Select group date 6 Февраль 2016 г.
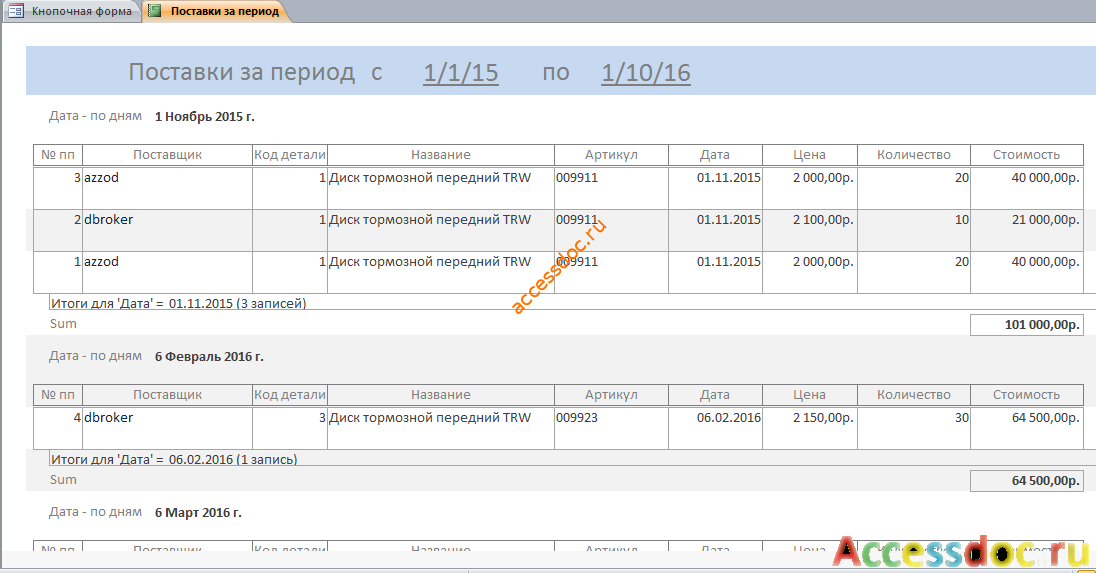1096x573 pixels. coord(209,356)
